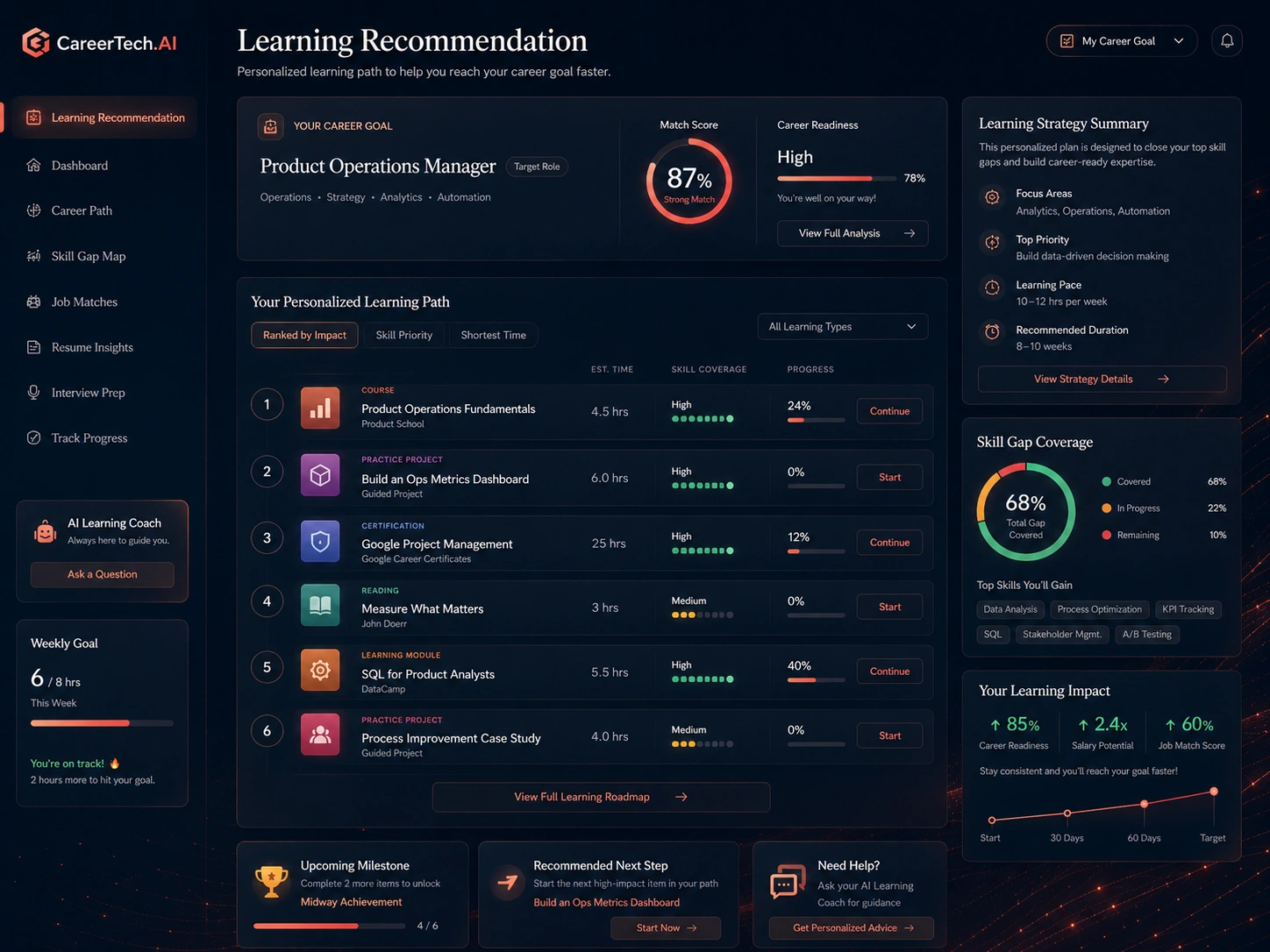Viewport: 1270px width, 952px height.
Task: Click the Ops Metrics Dashboard cube icon
Action: 320,475
